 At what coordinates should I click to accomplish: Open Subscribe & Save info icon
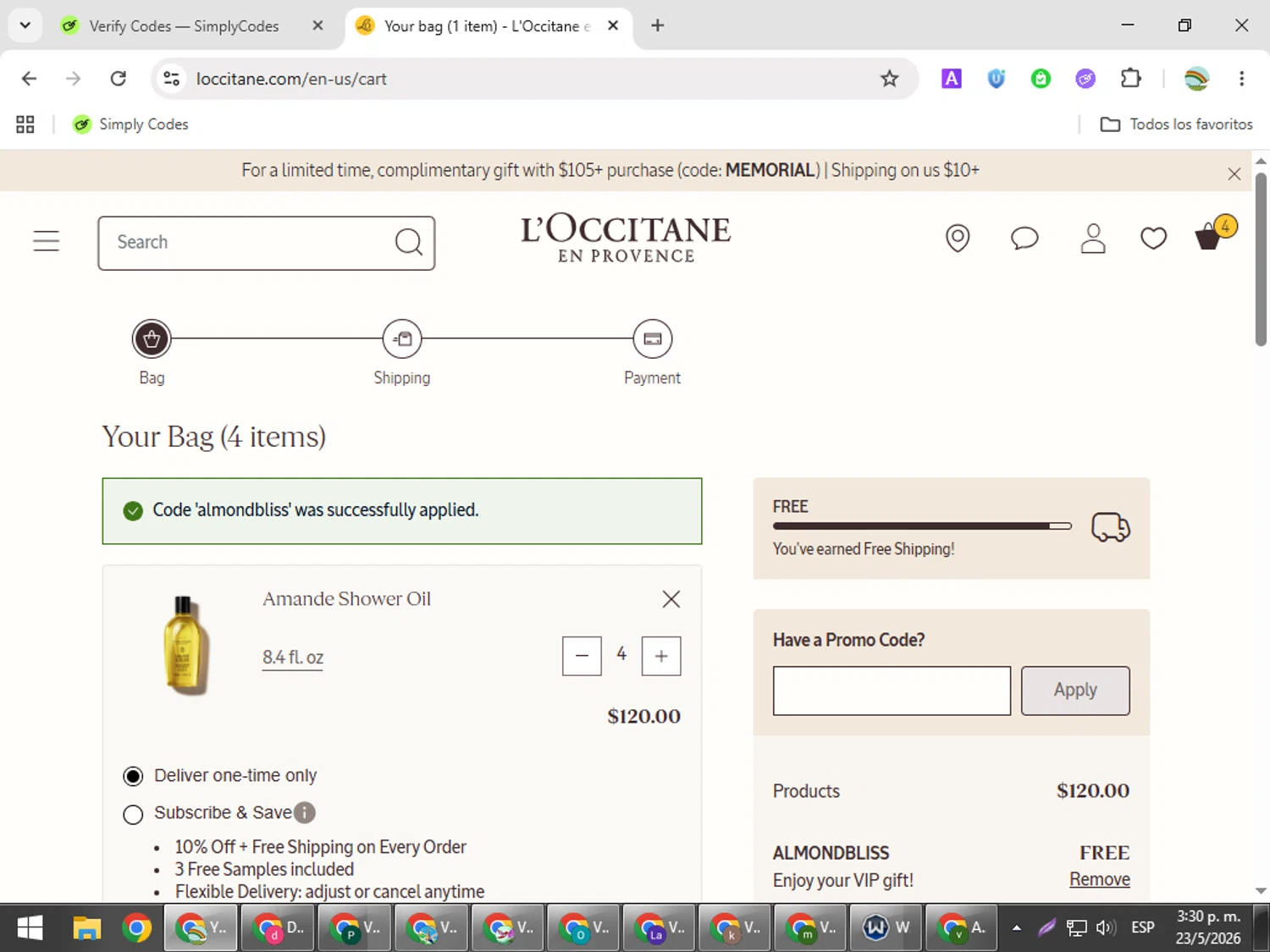[x=305, y=812]
